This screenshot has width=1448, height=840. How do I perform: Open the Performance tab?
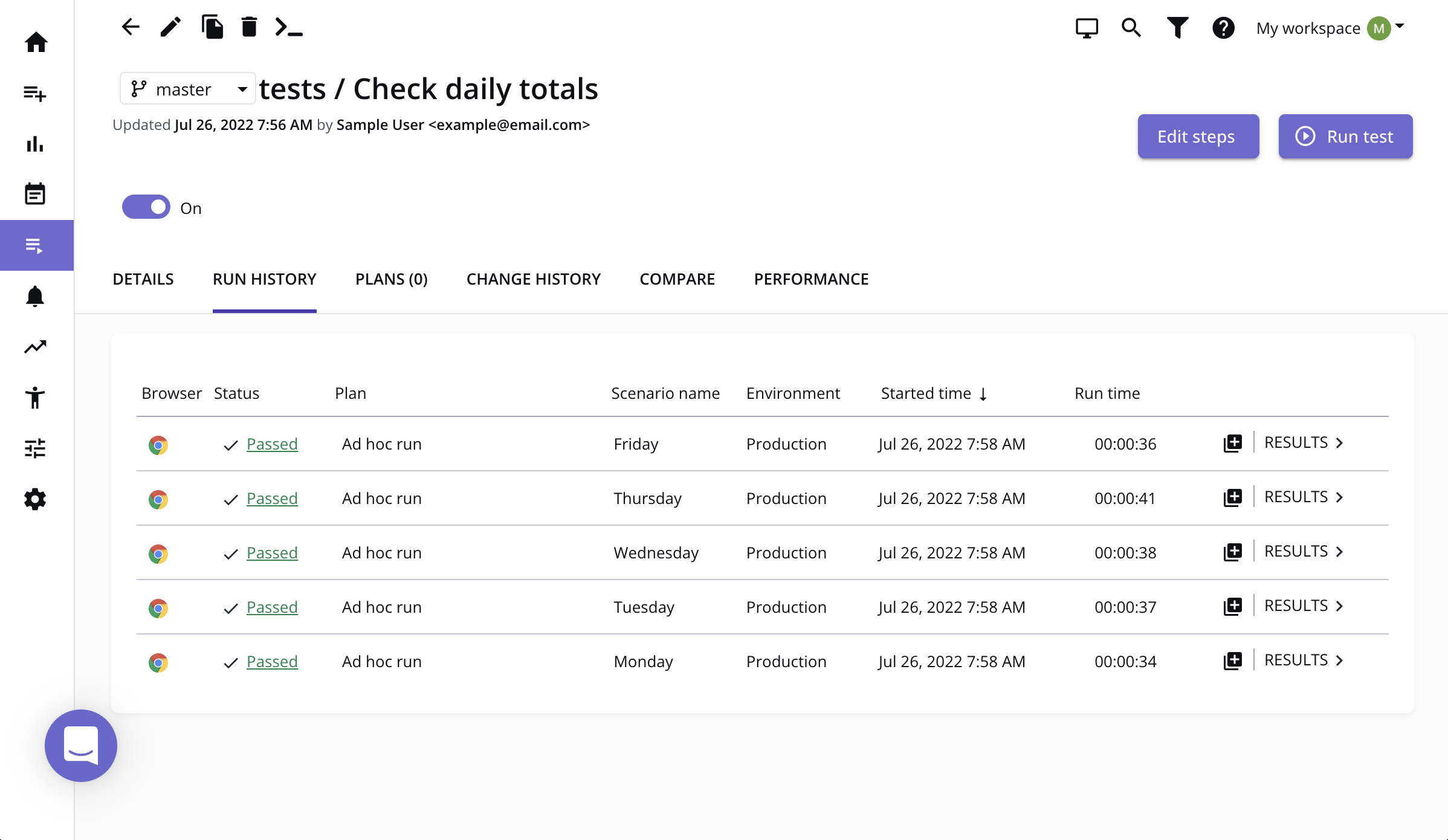pyautogui.click(x=811, y=279)
